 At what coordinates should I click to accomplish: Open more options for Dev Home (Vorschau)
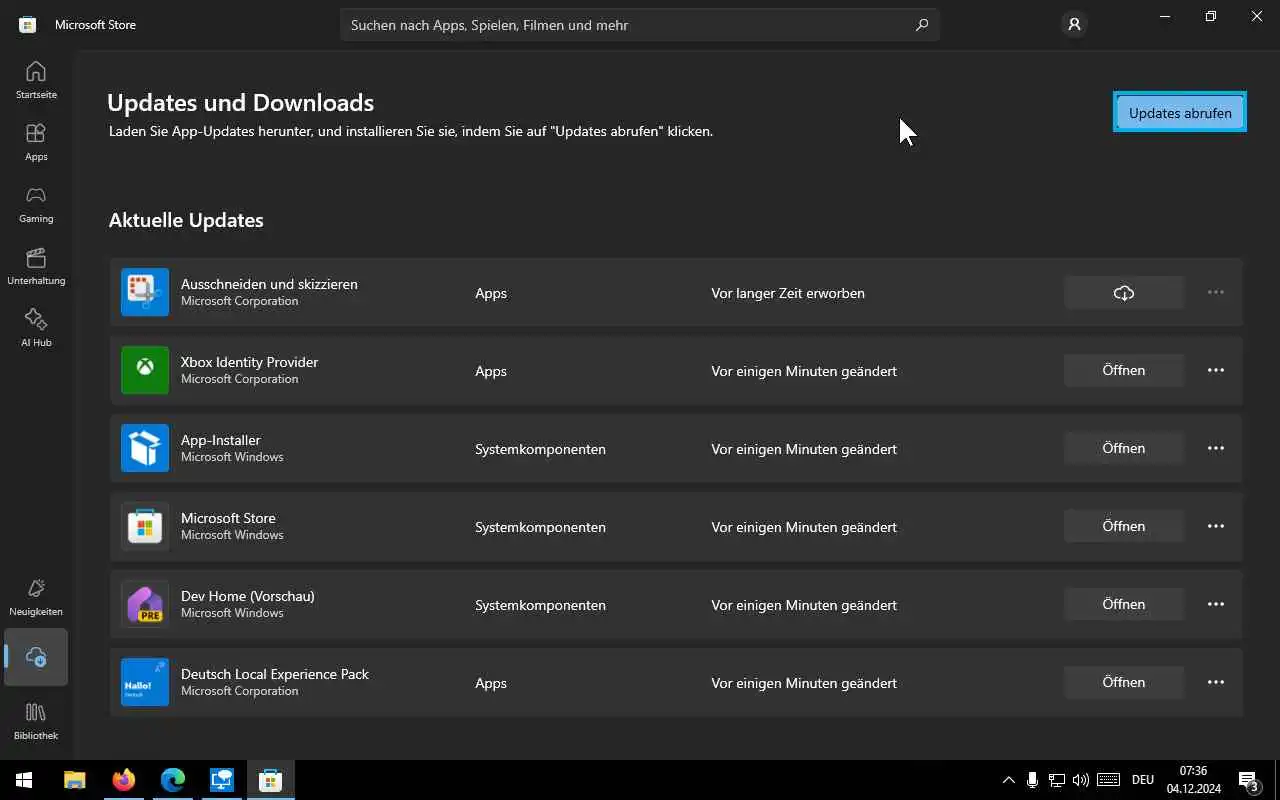coord(1216,604)
